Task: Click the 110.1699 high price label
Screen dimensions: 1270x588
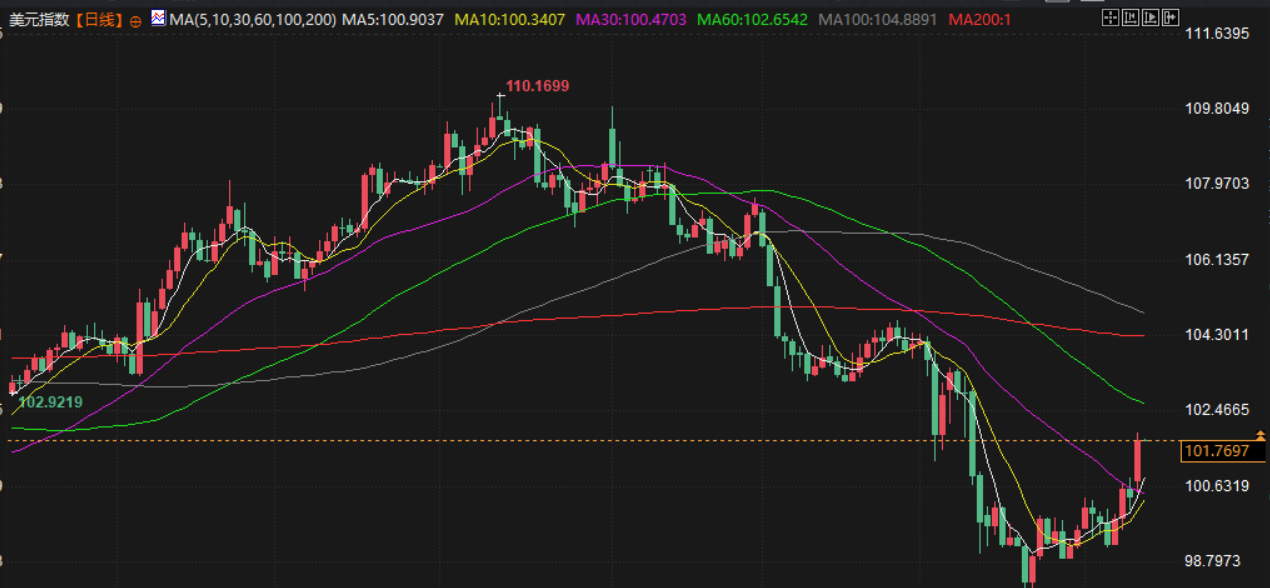Action: pyautogui.click(x=537, y=87)
